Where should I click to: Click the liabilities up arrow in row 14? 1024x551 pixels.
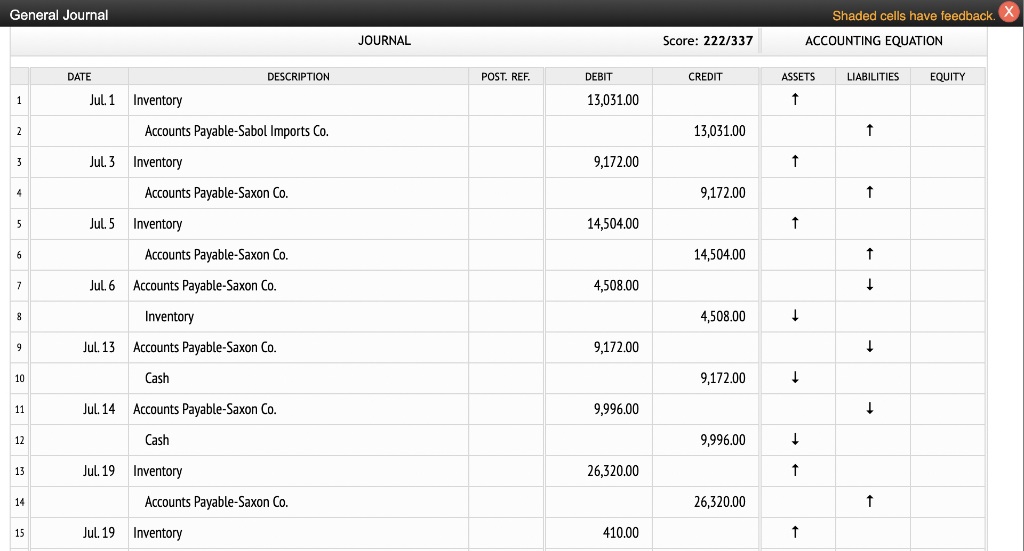click(869, 501)
